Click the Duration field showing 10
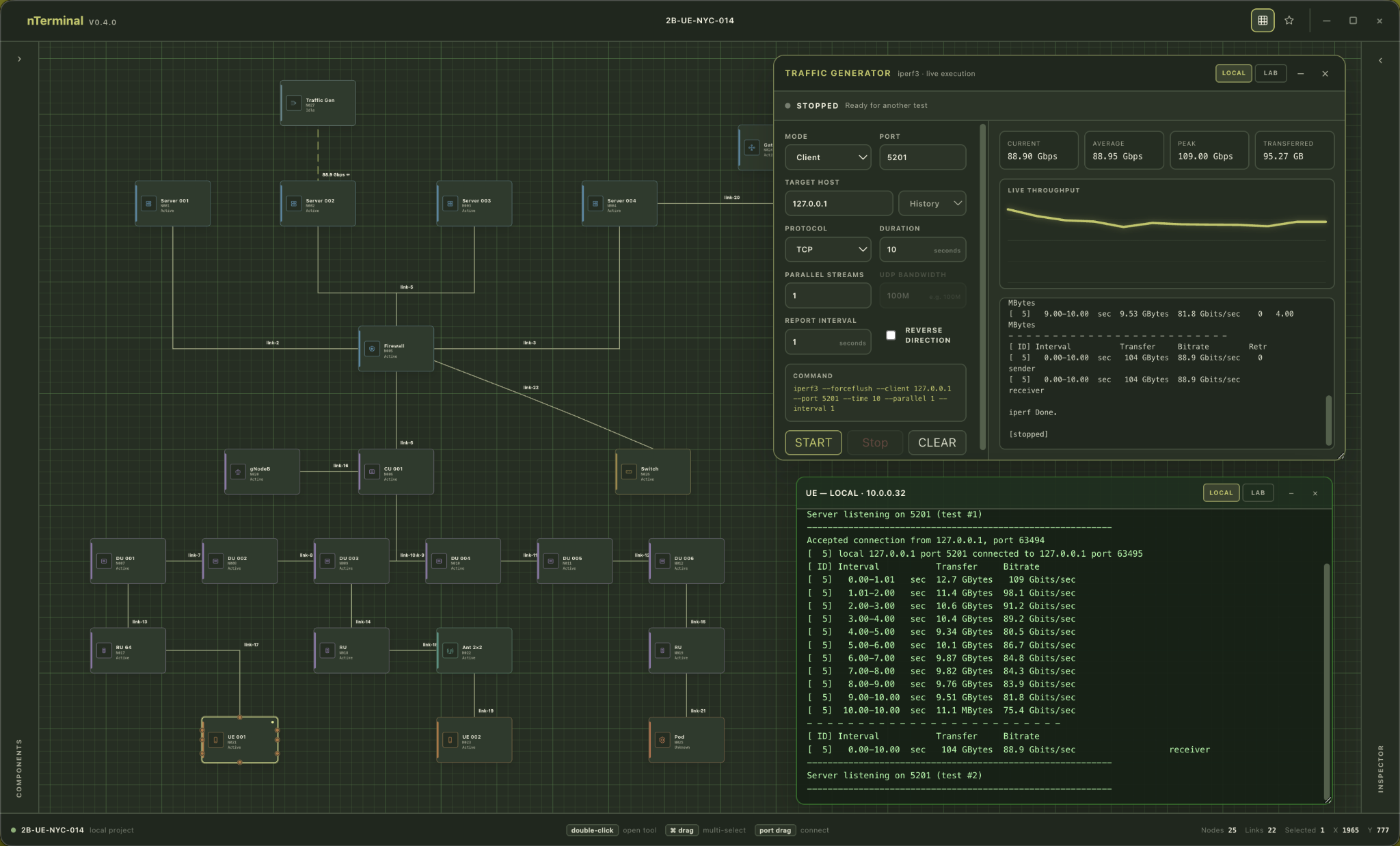 922,250
